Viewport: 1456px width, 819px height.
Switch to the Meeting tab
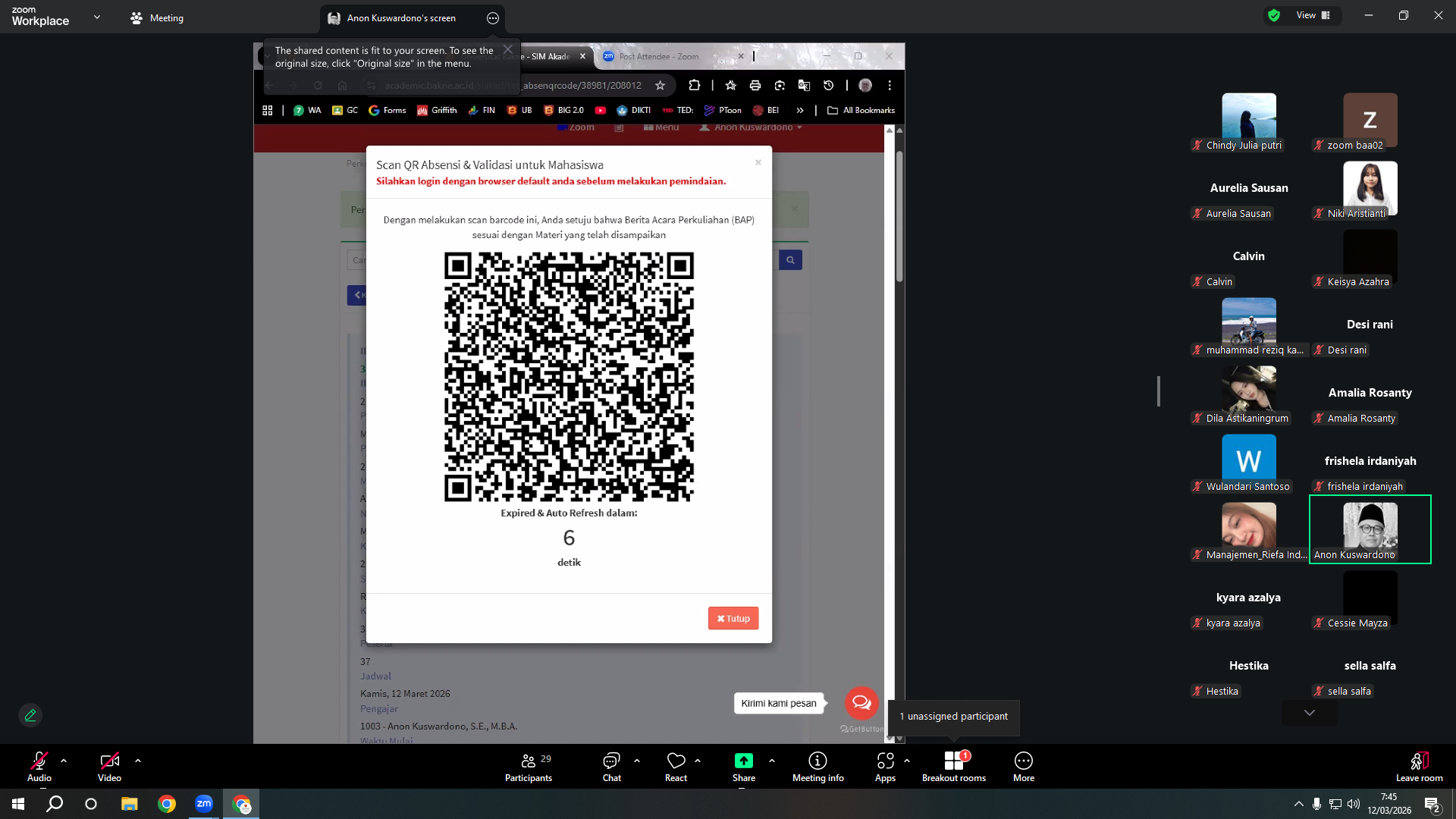pos(157,18)
